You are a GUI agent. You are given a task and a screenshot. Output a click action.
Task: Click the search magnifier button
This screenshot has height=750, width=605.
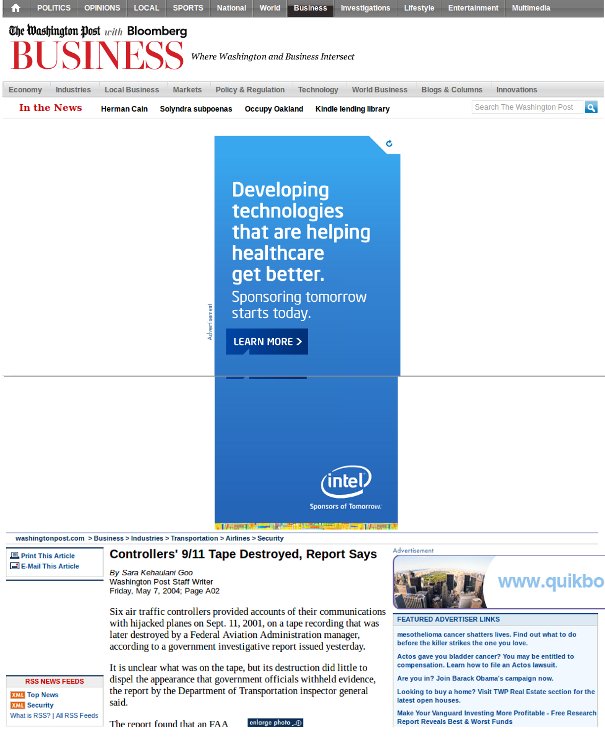[x=591, y=107]
